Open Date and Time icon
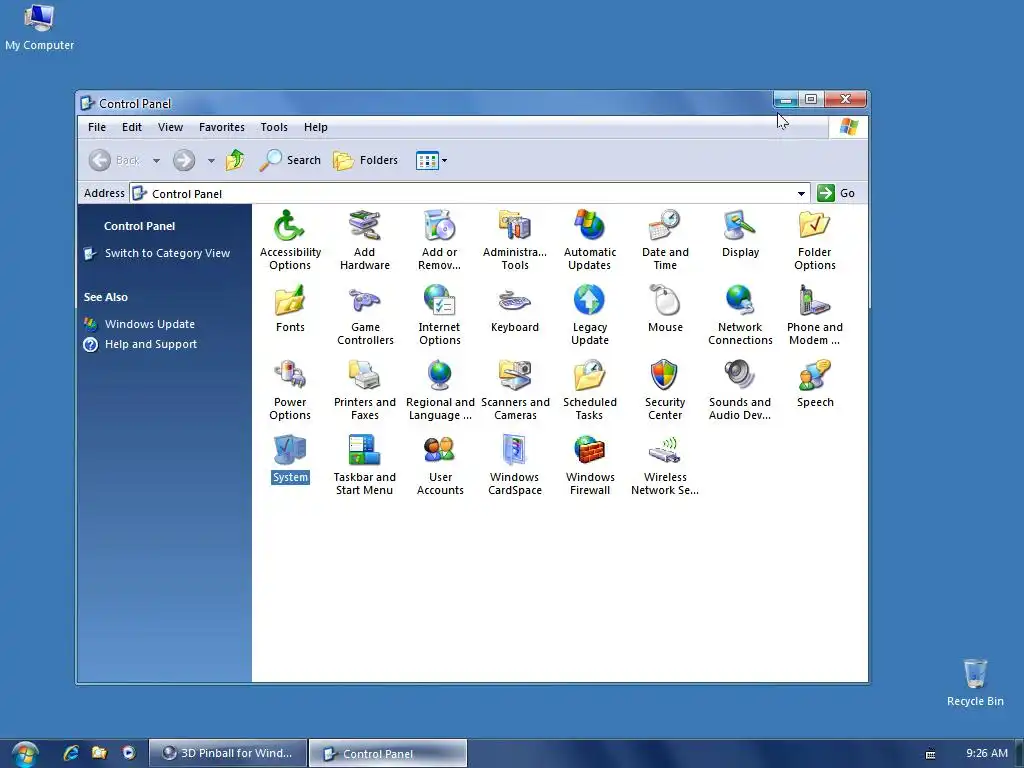Viewport: 1024px width, 768px height. tap(665, 240)
